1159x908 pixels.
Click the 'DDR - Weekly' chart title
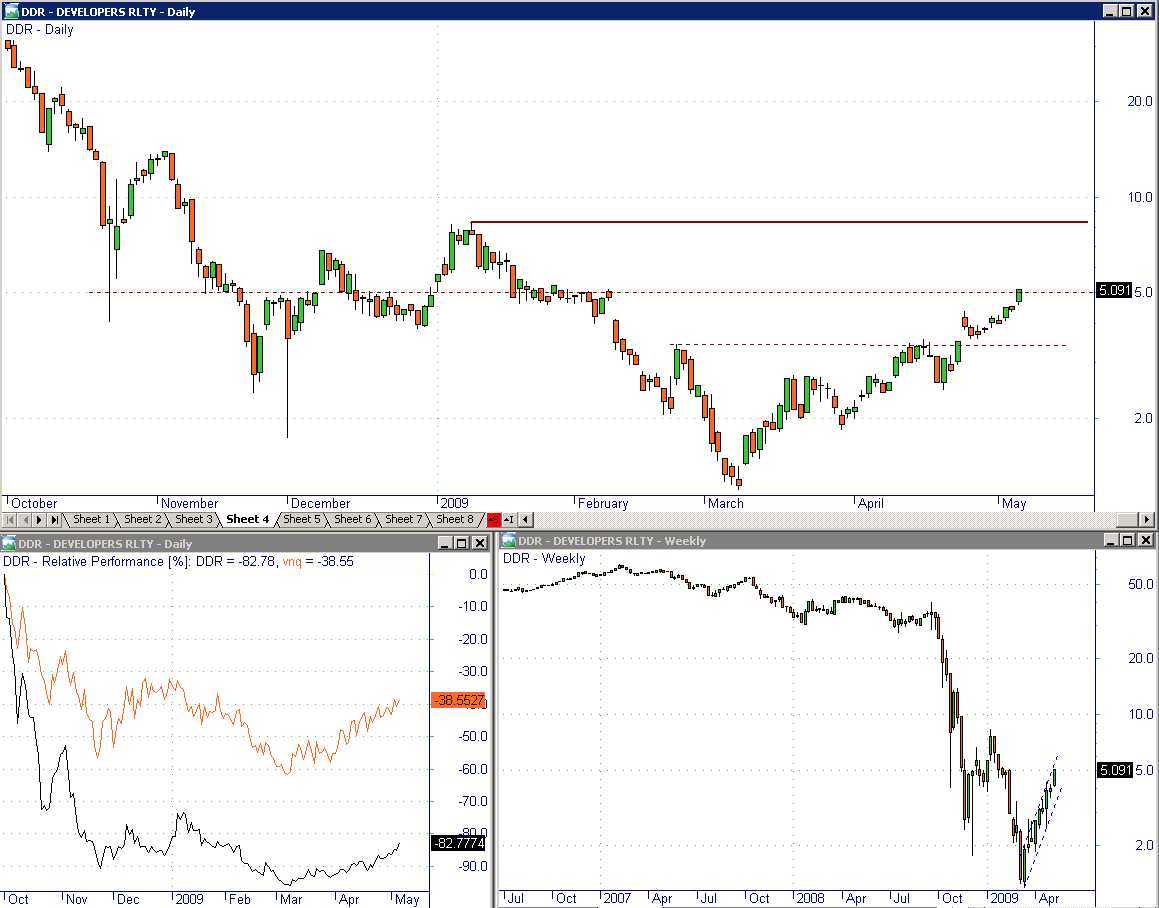pyautogui.click(x=544, y=558)
